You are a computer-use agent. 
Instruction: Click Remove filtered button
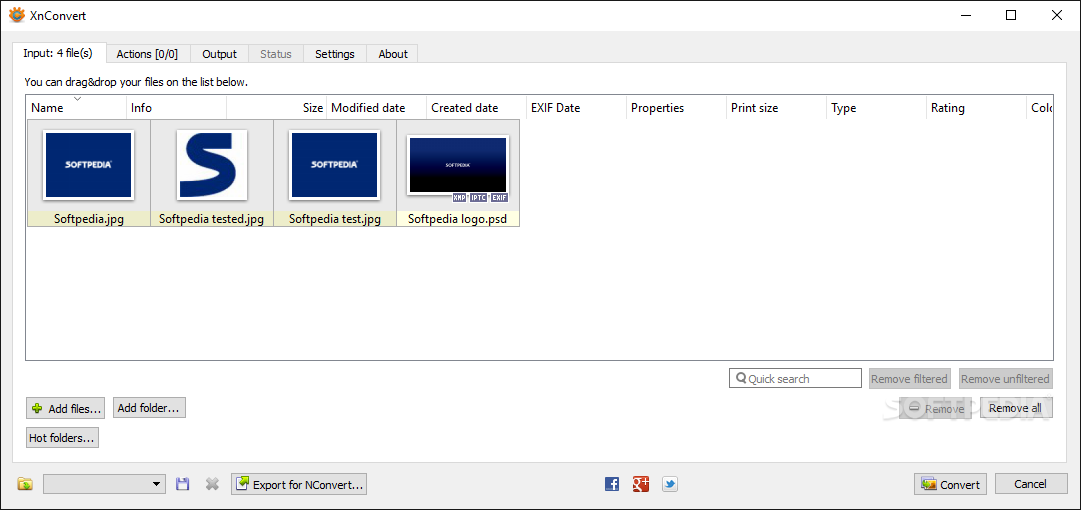909,378
